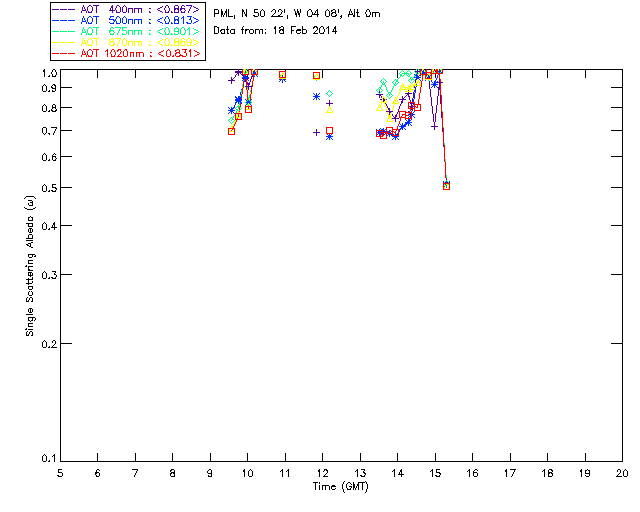640x512 pixels.
Task: Click x-axis label 20
Action: 622,473
